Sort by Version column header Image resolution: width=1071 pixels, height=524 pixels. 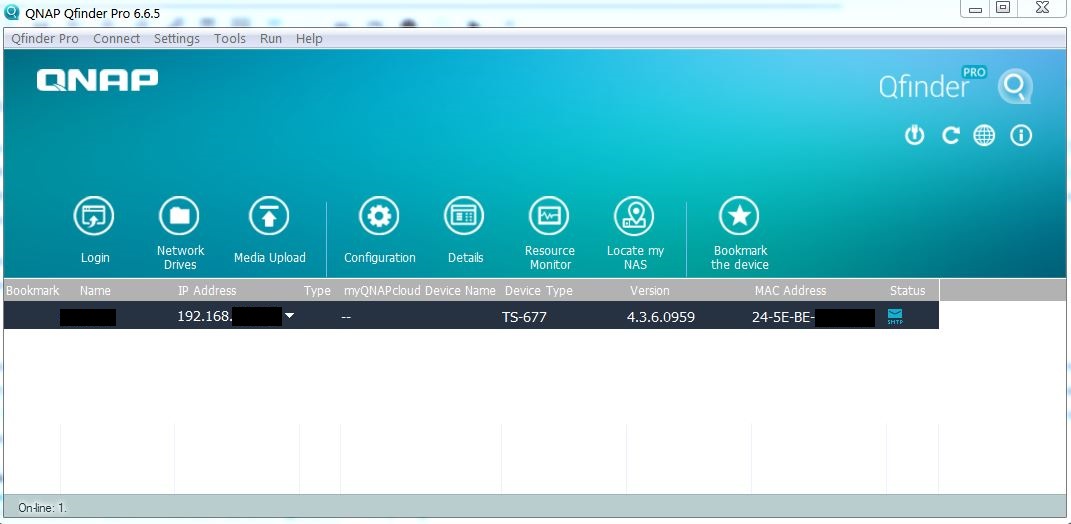[650, 290]
